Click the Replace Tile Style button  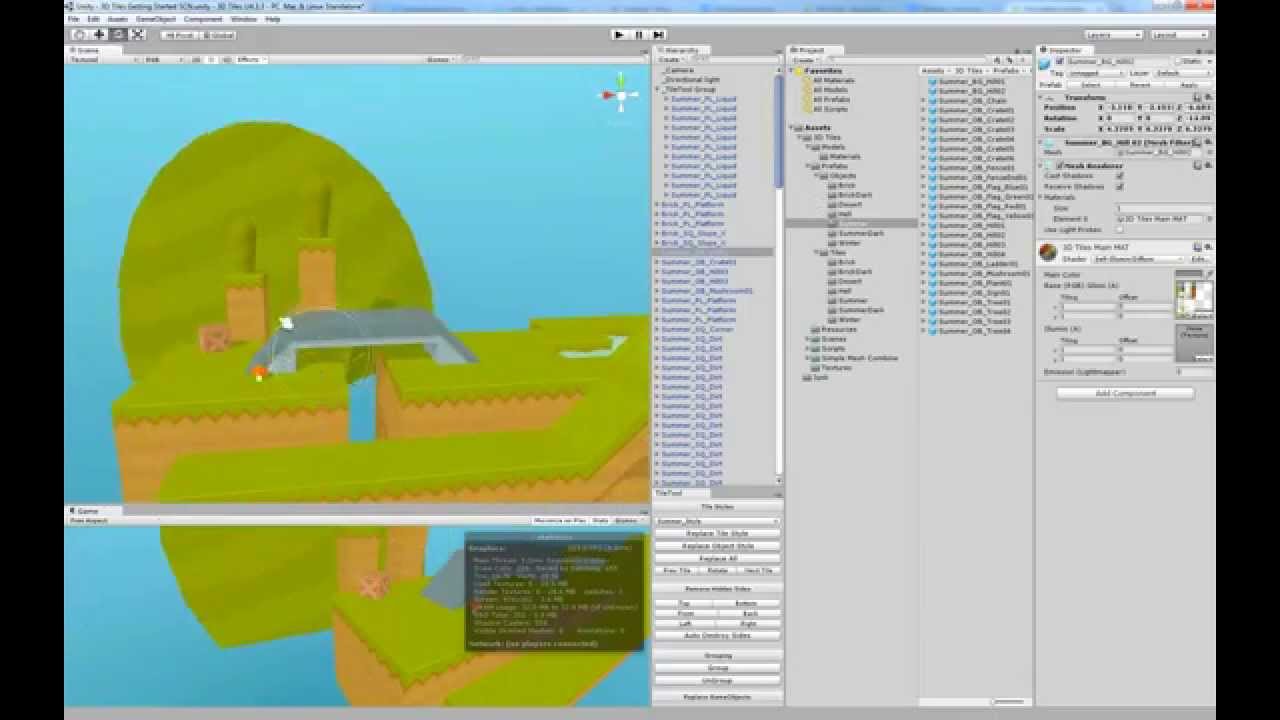coord(717,534)
